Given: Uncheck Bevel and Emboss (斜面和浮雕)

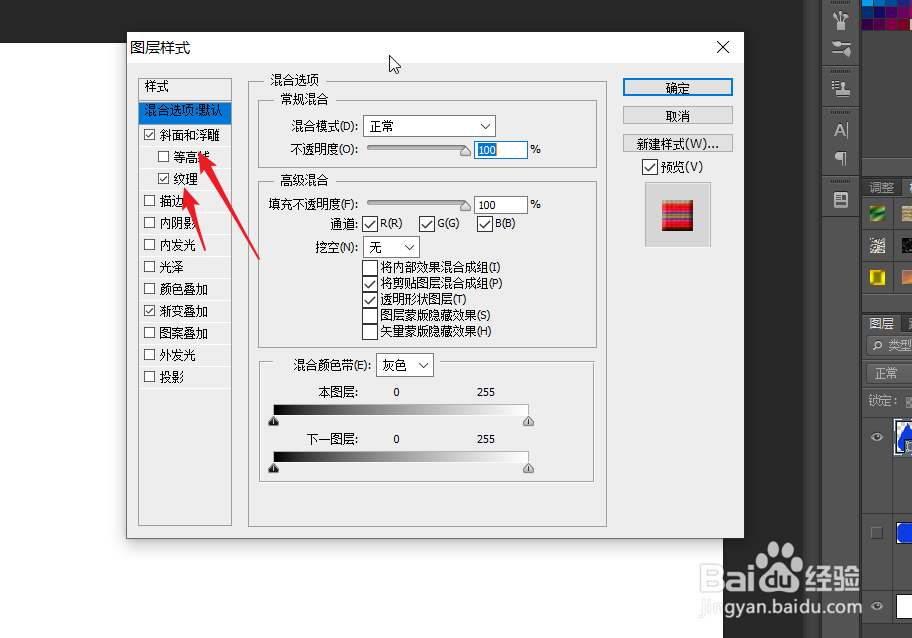Looking at the screenshot, I should tap(149, 135).
